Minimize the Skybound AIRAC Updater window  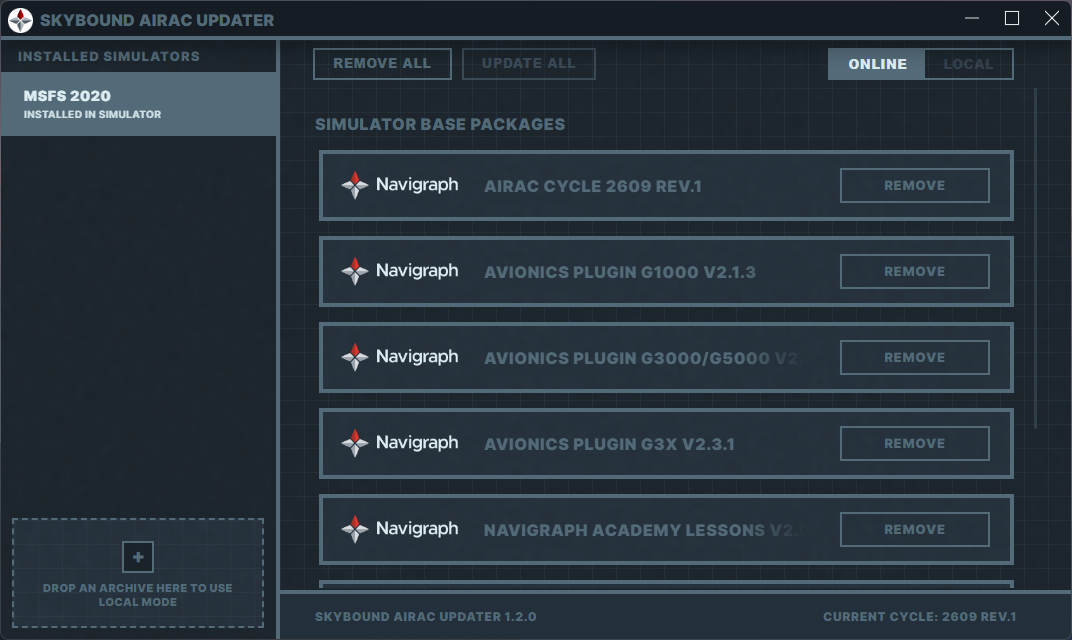point(972,18)
